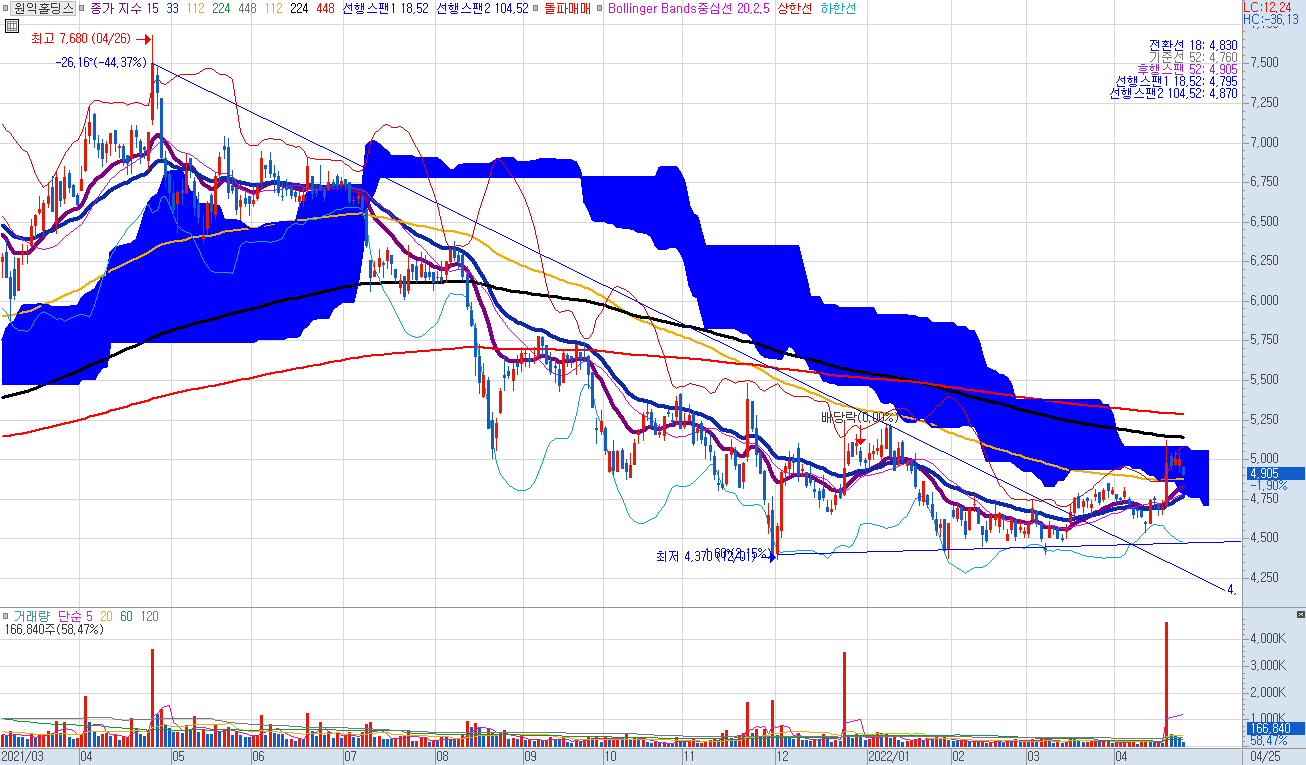
Task: Toggle the small square before 종가 지수
Action: [x=83, y=8]
